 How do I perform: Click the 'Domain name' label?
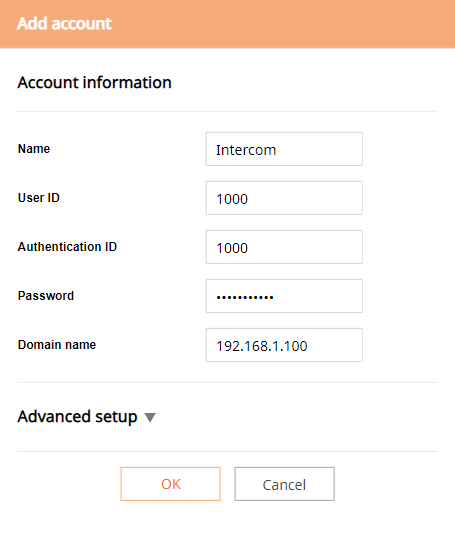pyautogui.click(x=57, y=345)
